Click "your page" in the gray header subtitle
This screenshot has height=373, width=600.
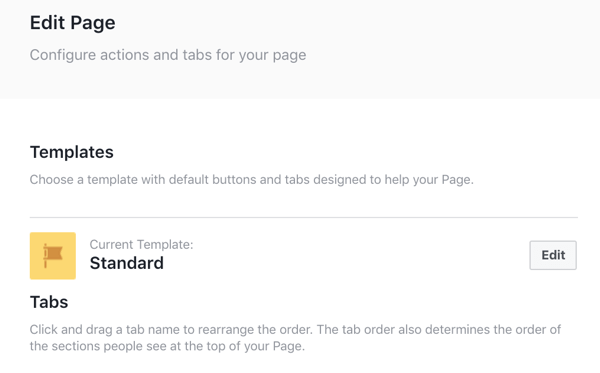coord(272,56)
